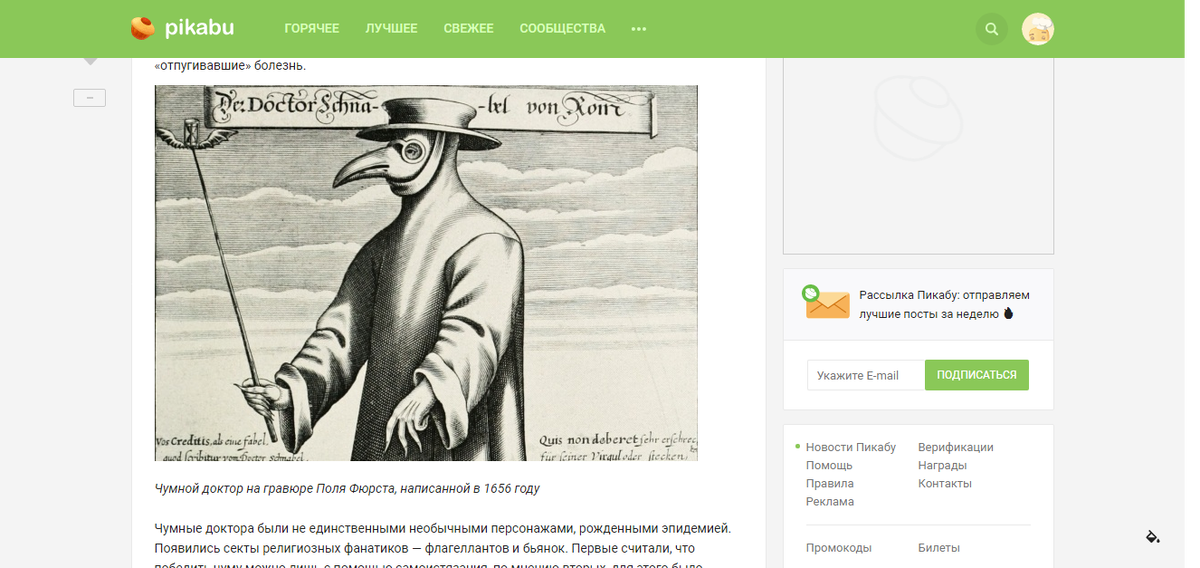The height and width of the screenshot is (568, 1200).
Task: Open the Билеты link
Action: coord(939,547)
